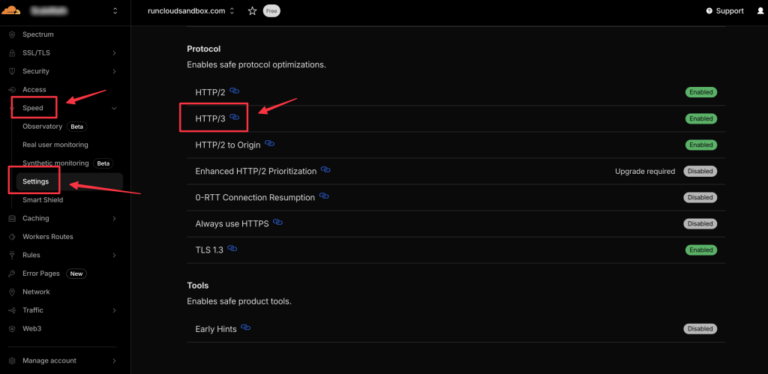Click the New badge beside Error Pages
Viewport: 768px width, 374px height.
click(76, 274)
